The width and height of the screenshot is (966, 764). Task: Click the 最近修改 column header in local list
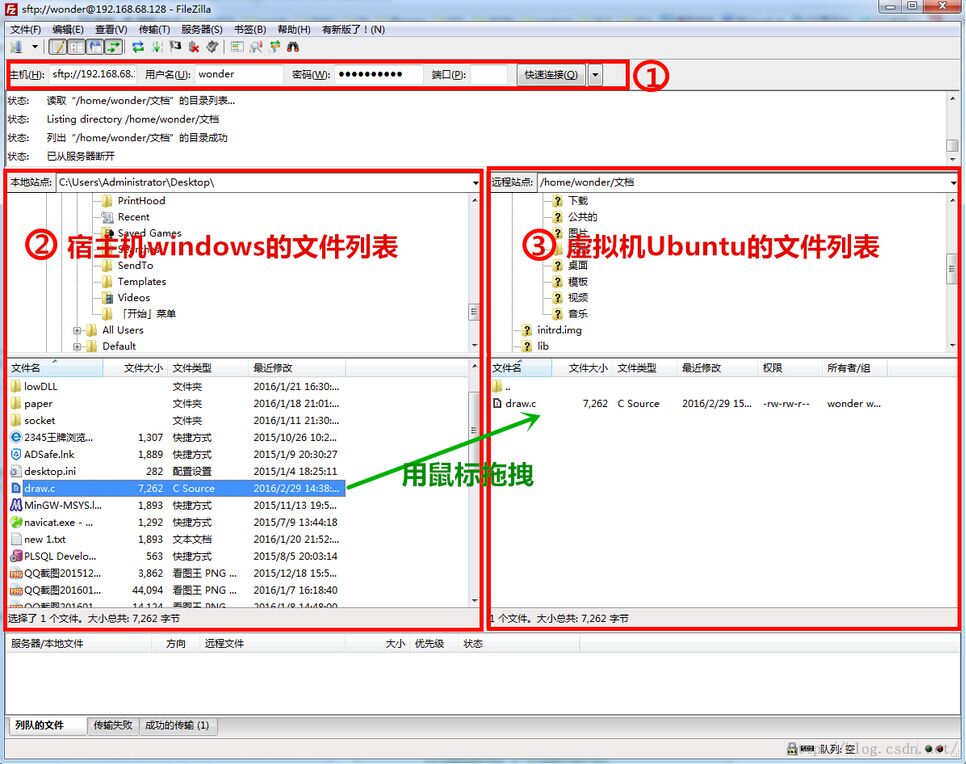(296, 368)
